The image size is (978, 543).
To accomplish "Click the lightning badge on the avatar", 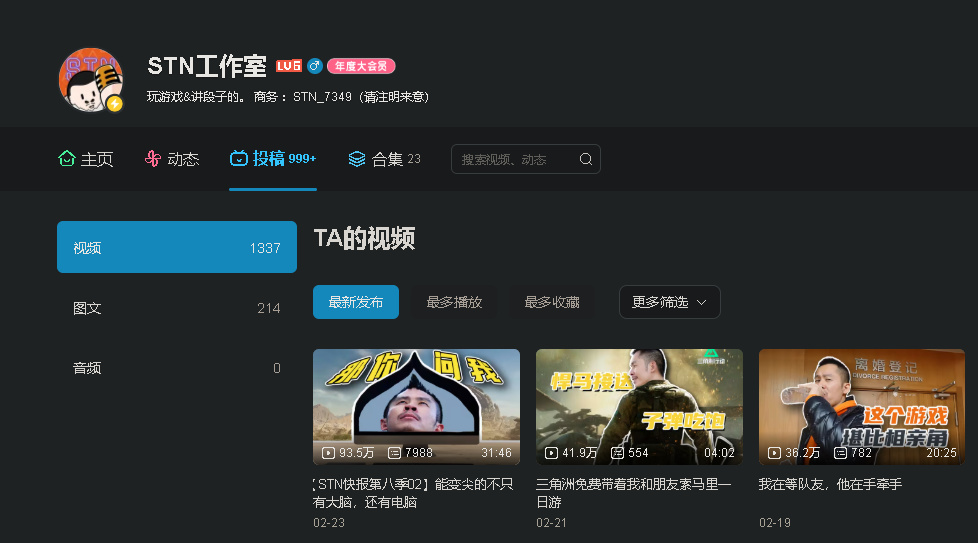I will (114, 103).
